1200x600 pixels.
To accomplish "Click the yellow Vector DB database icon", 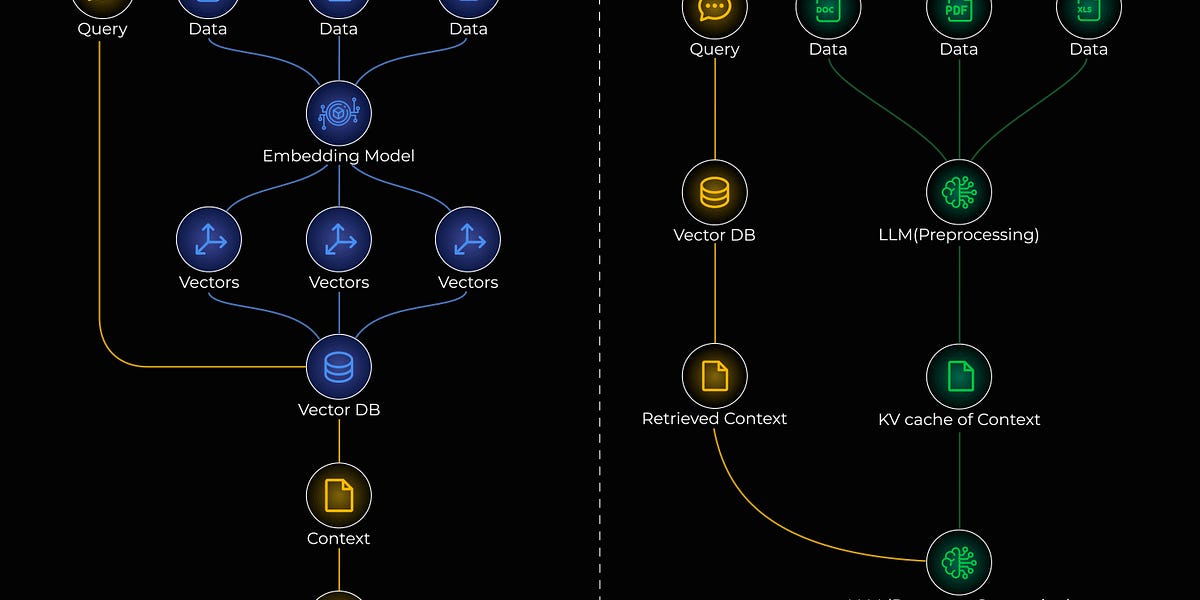I will tap(715, 192).
